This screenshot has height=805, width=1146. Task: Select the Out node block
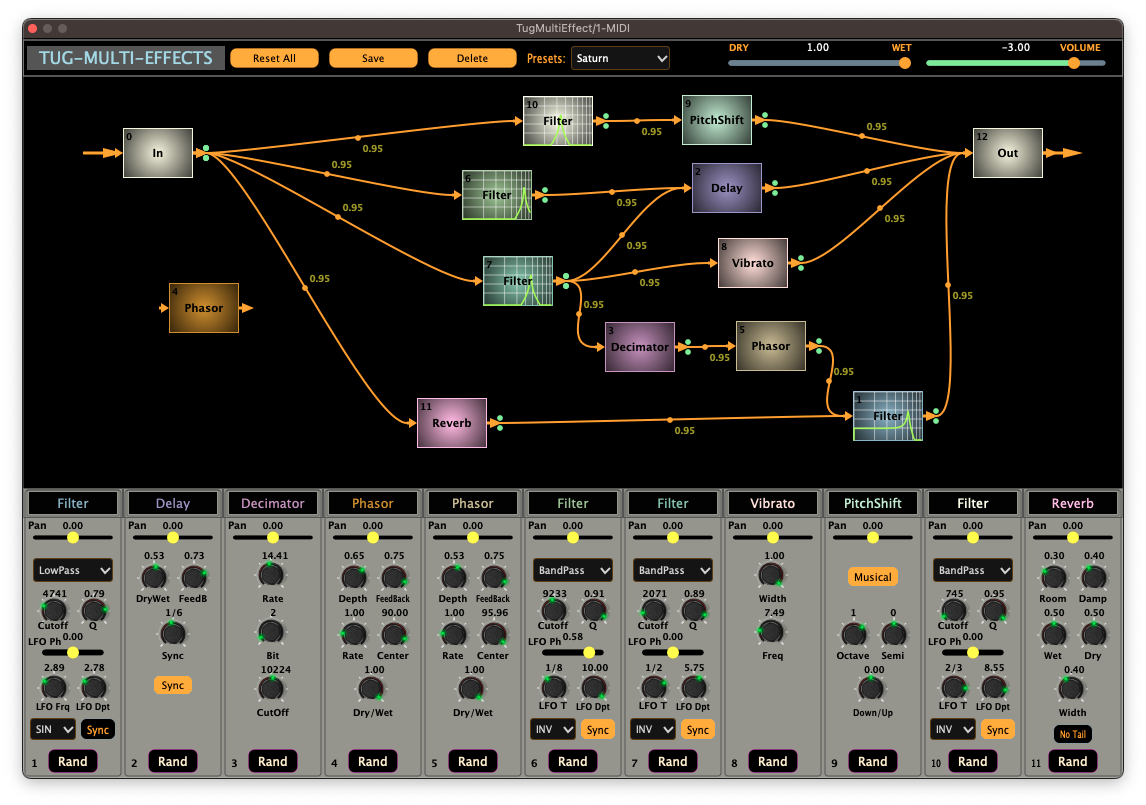1007,153
